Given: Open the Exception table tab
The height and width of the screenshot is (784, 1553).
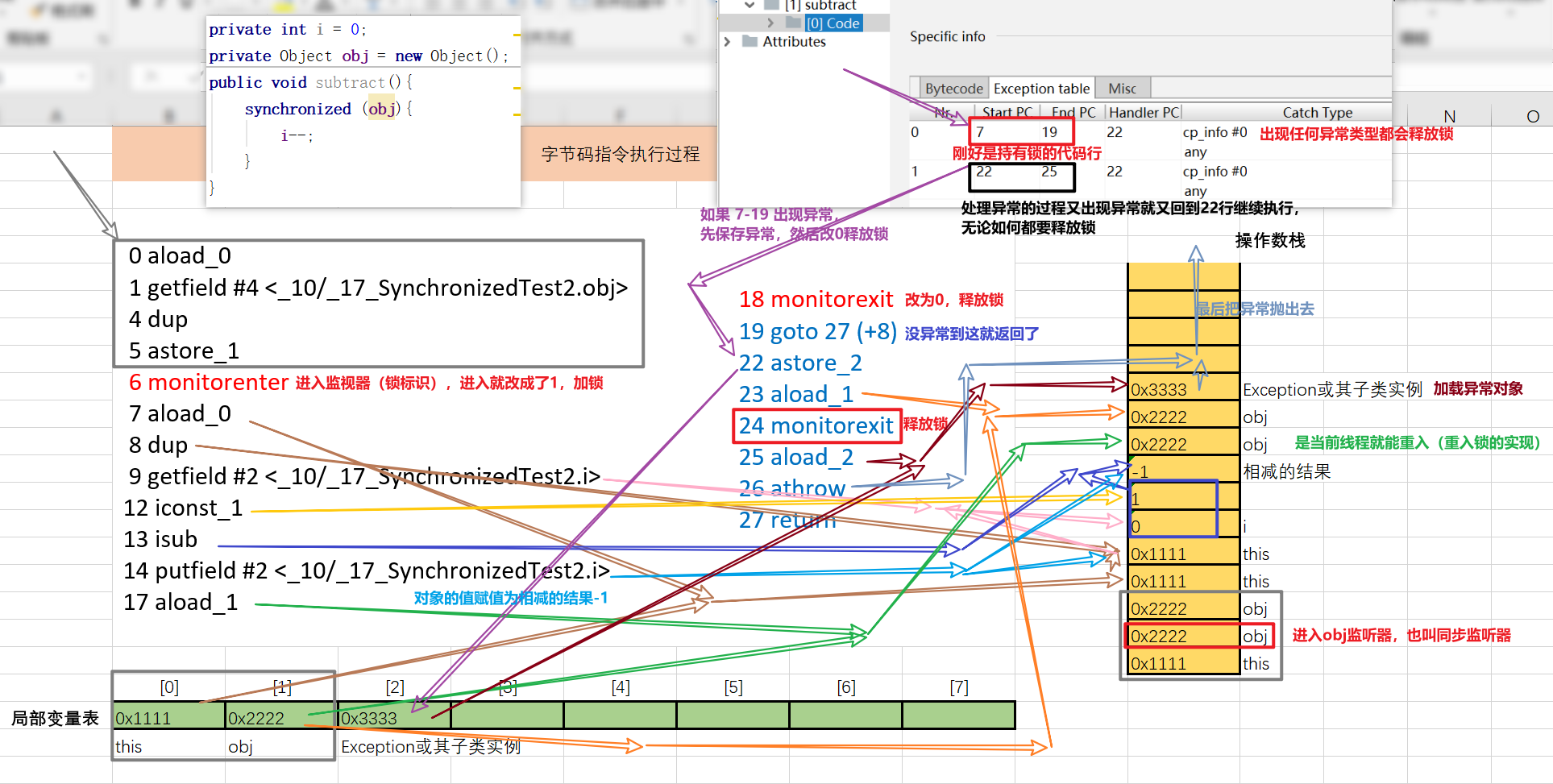Looking at the screenshot, I should [x=1041, y=88].
